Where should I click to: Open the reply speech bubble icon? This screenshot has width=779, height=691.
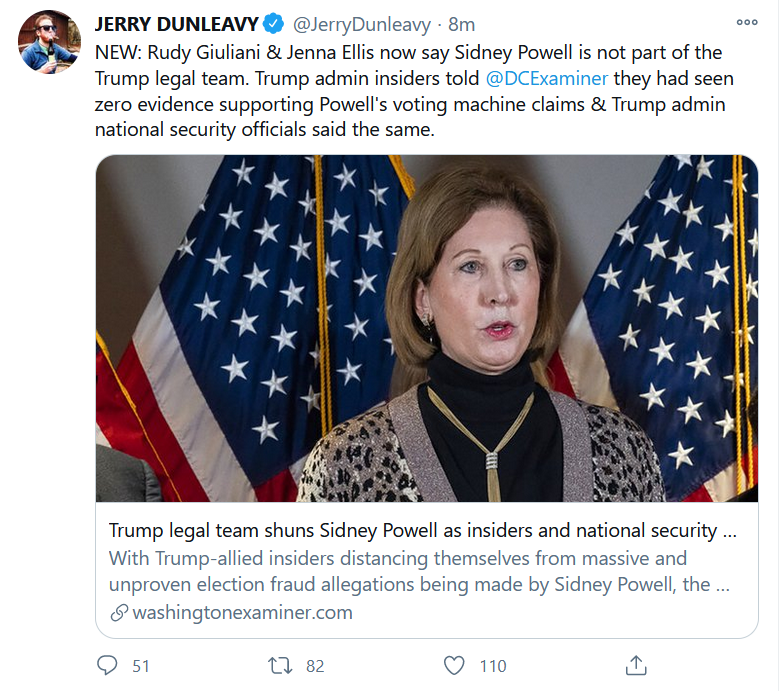[x=108, y=665]
